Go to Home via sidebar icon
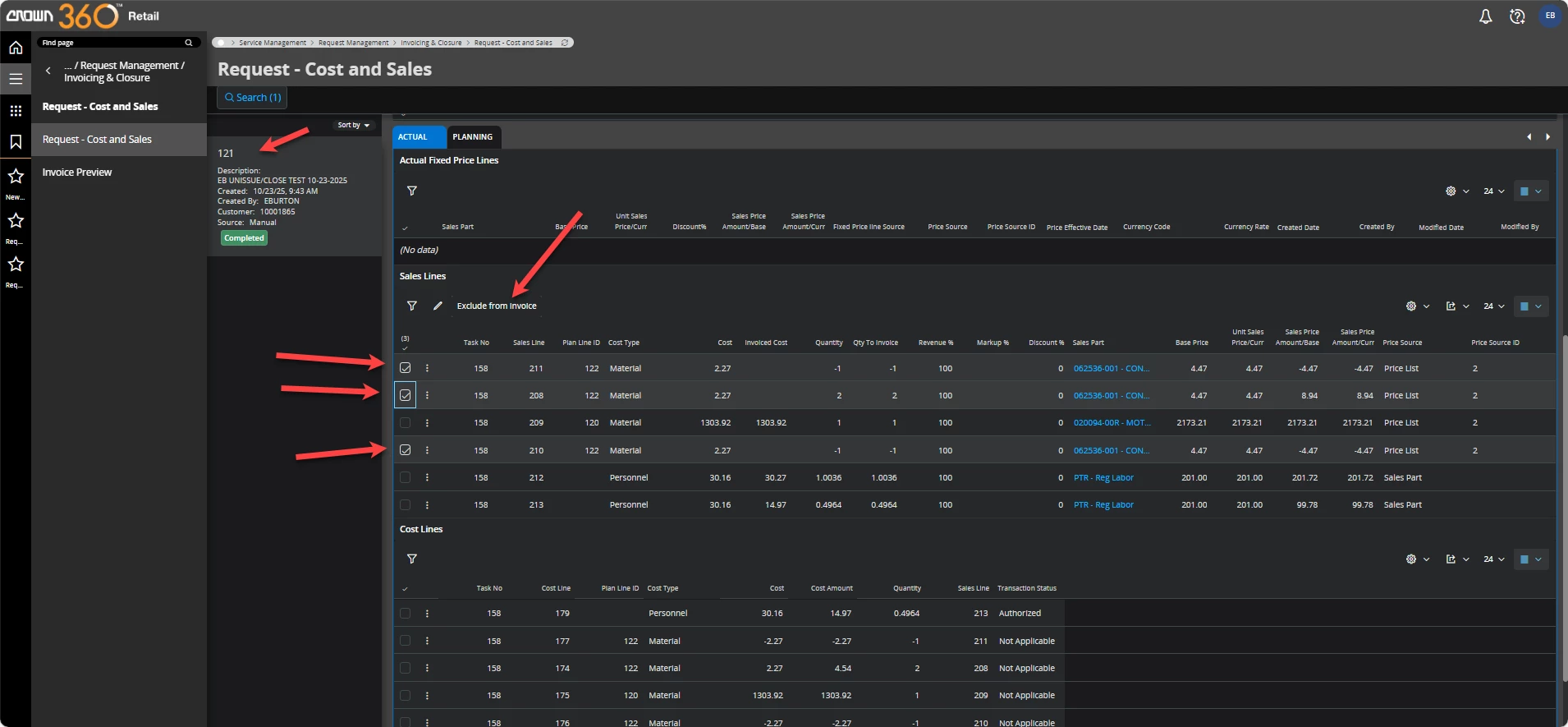 coord(16,48)
